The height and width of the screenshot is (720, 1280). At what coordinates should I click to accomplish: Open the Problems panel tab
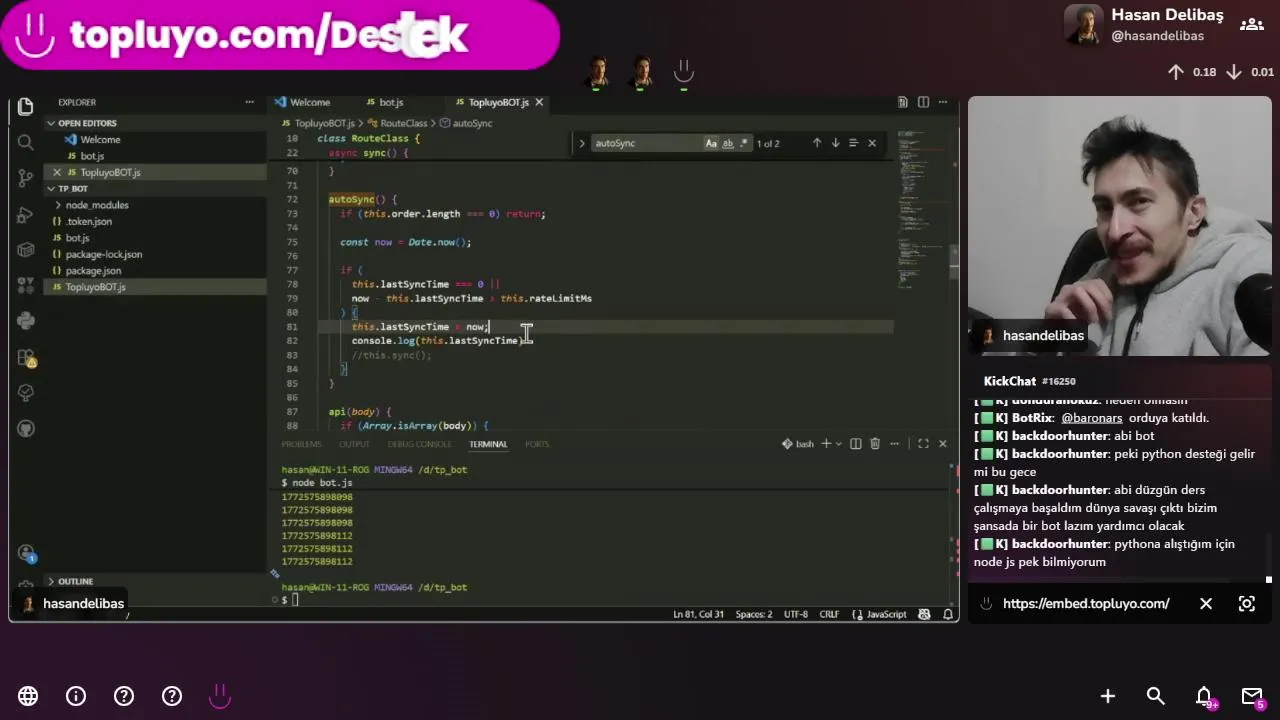(301, 444)
